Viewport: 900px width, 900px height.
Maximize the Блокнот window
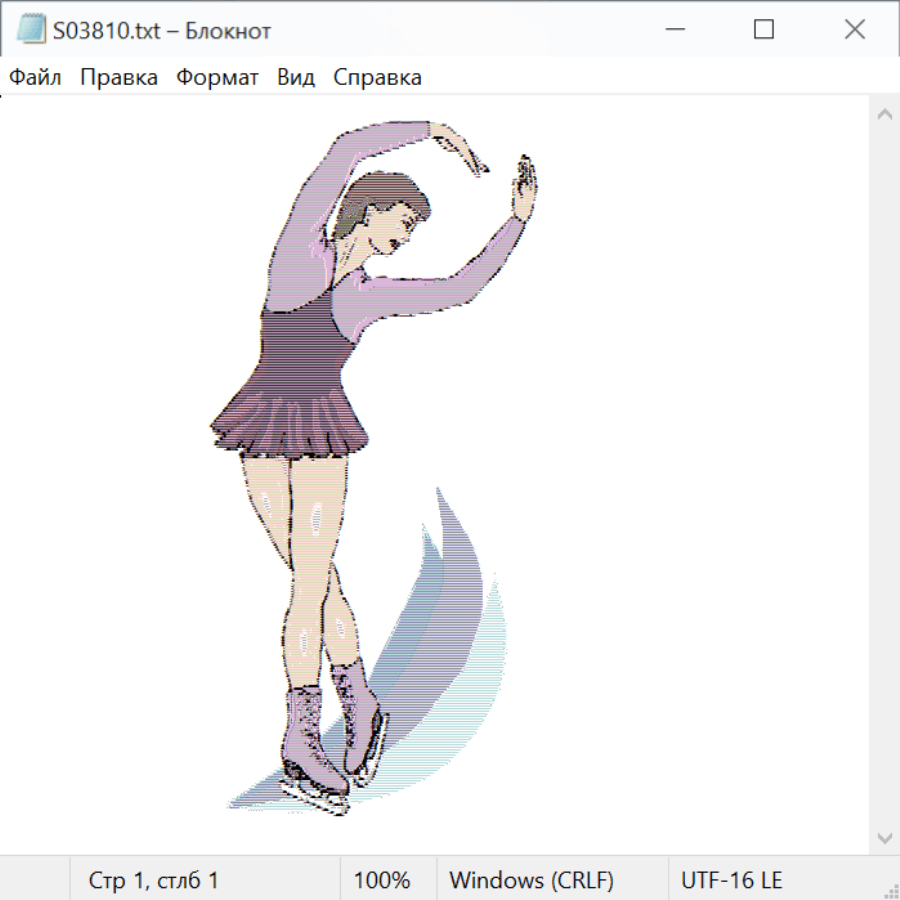pos(764,30)
